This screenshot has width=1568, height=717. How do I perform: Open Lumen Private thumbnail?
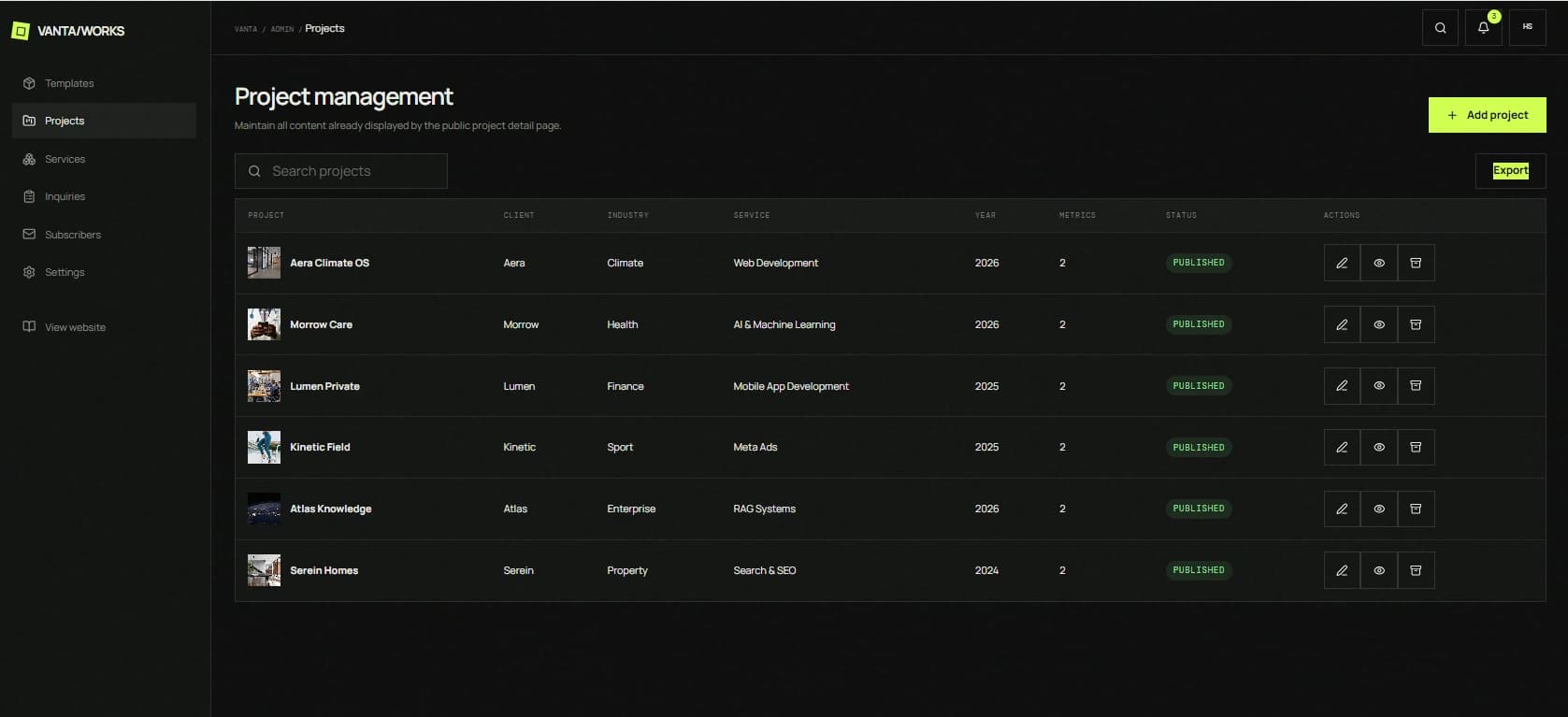coord(264,386)
